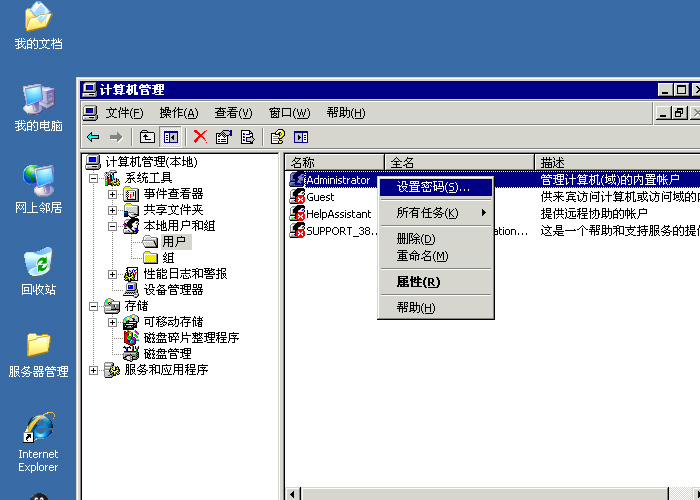Collapse the 本地用户和组 tree node
700x500 pixels.
[x=112, y=226]
